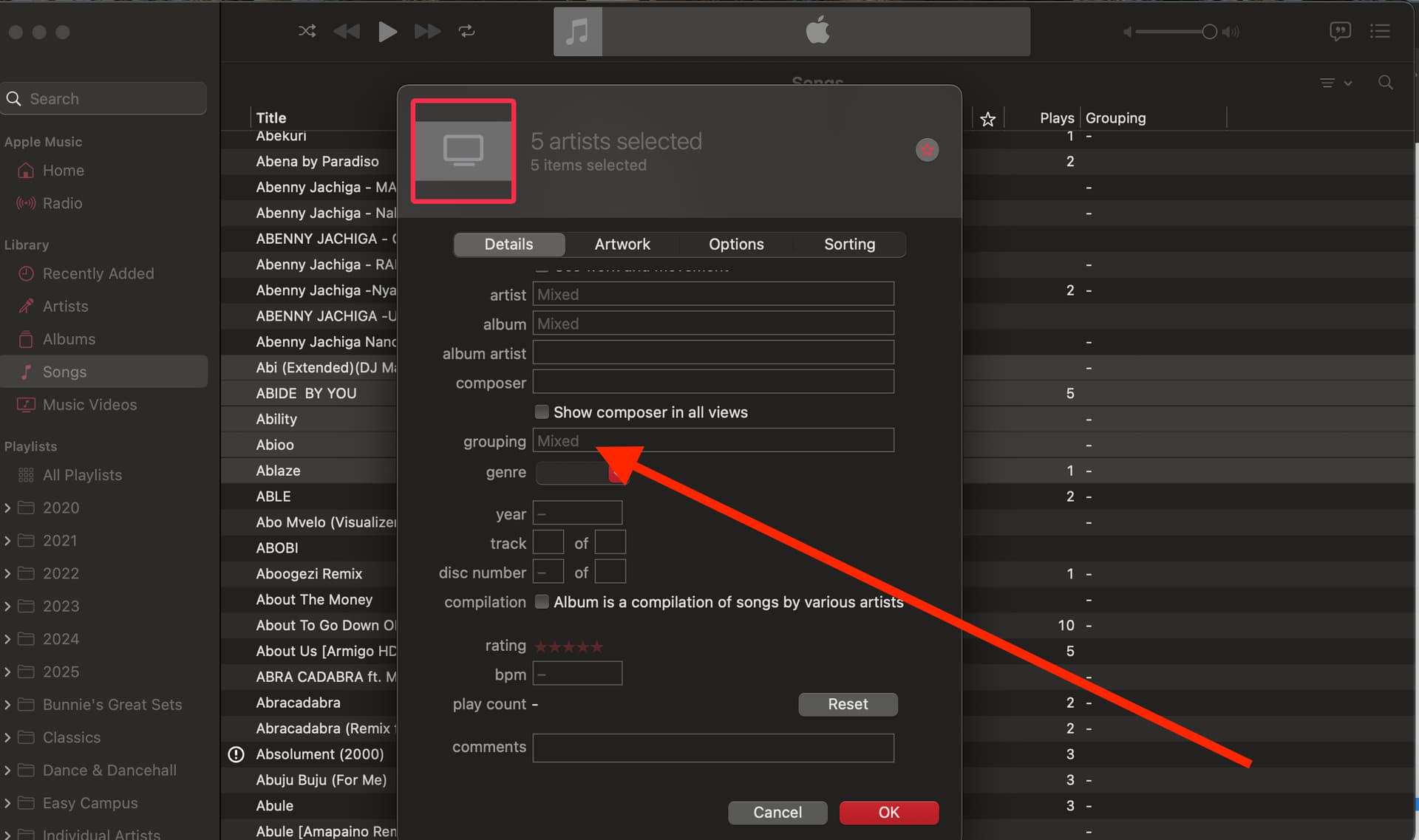Click Cancel in the info dialog

click(x=777, y=812)
